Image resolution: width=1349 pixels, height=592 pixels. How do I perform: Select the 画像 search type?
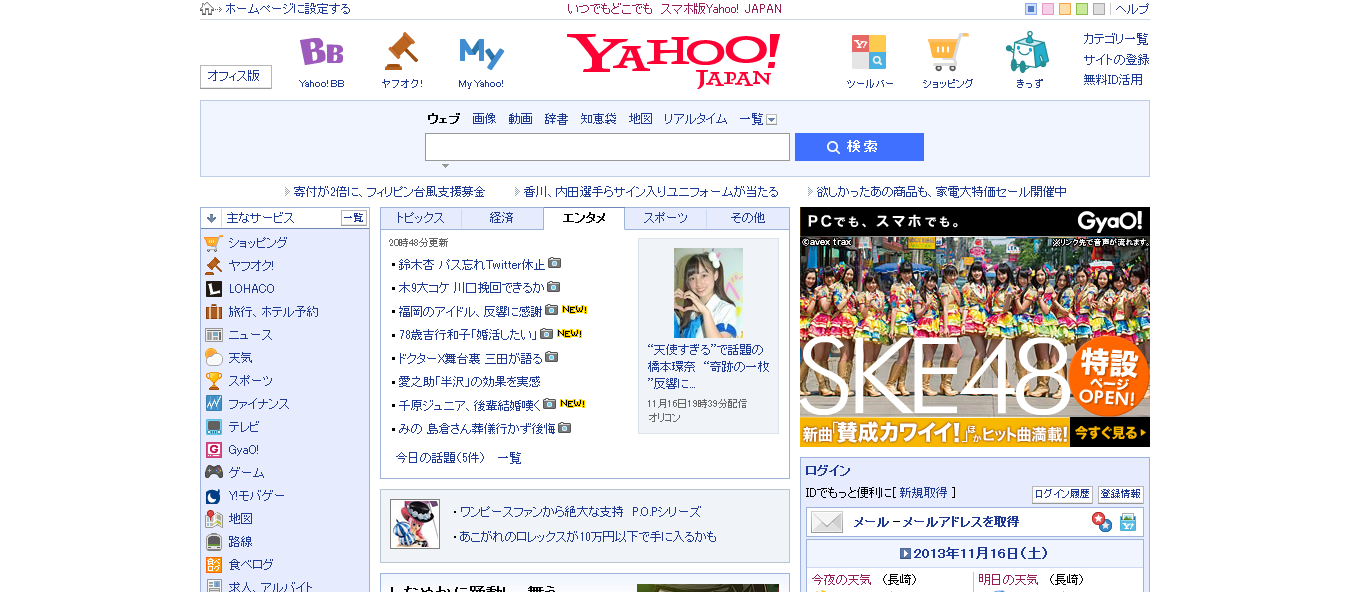coord(484,119)
